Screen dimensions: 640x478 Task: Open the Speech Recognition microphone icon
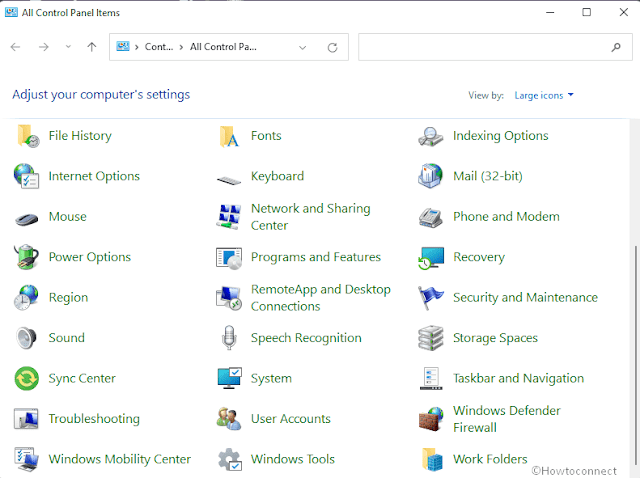[229, 338]
